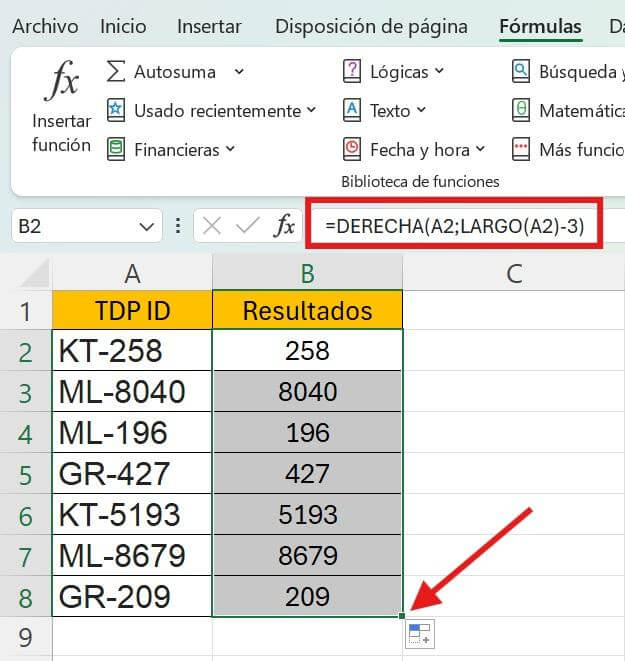Select cell containing KT-5193
The width and height of the screenshot is (625, 661).
[x=132, y=514]
